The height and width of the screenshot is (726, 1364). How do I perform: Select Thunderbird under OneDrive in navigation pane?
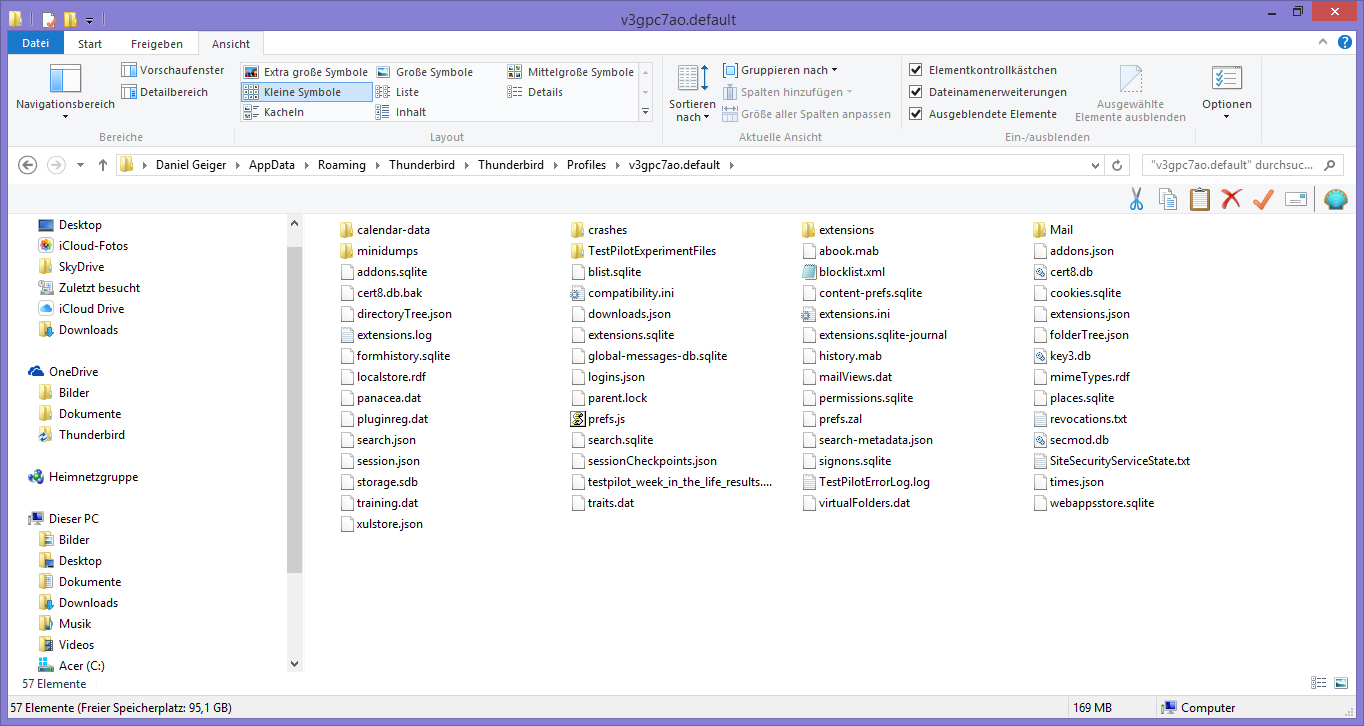coord(81,435)
